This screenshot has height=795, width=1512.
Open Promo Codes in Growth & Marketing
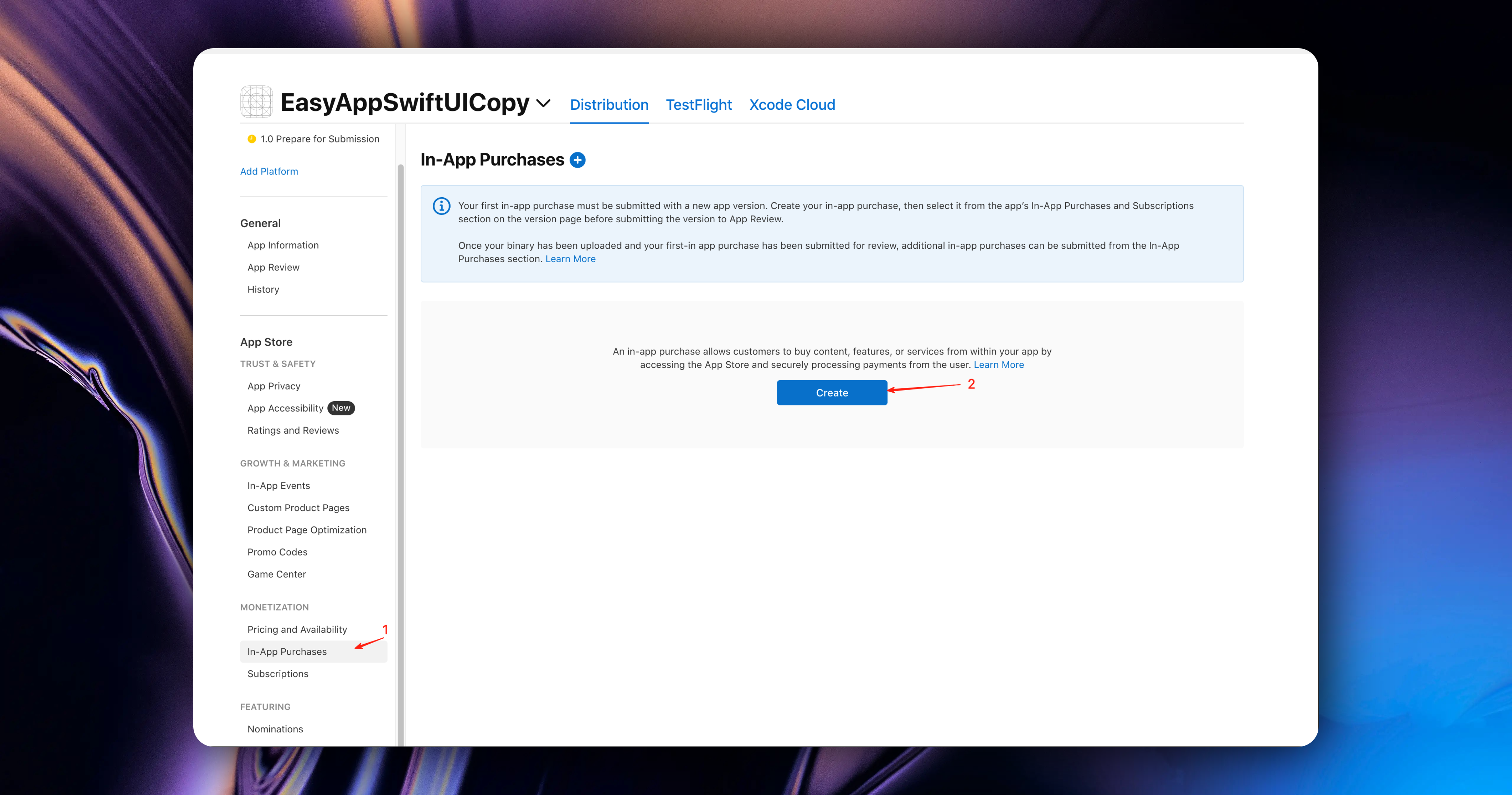coord(277,552)
